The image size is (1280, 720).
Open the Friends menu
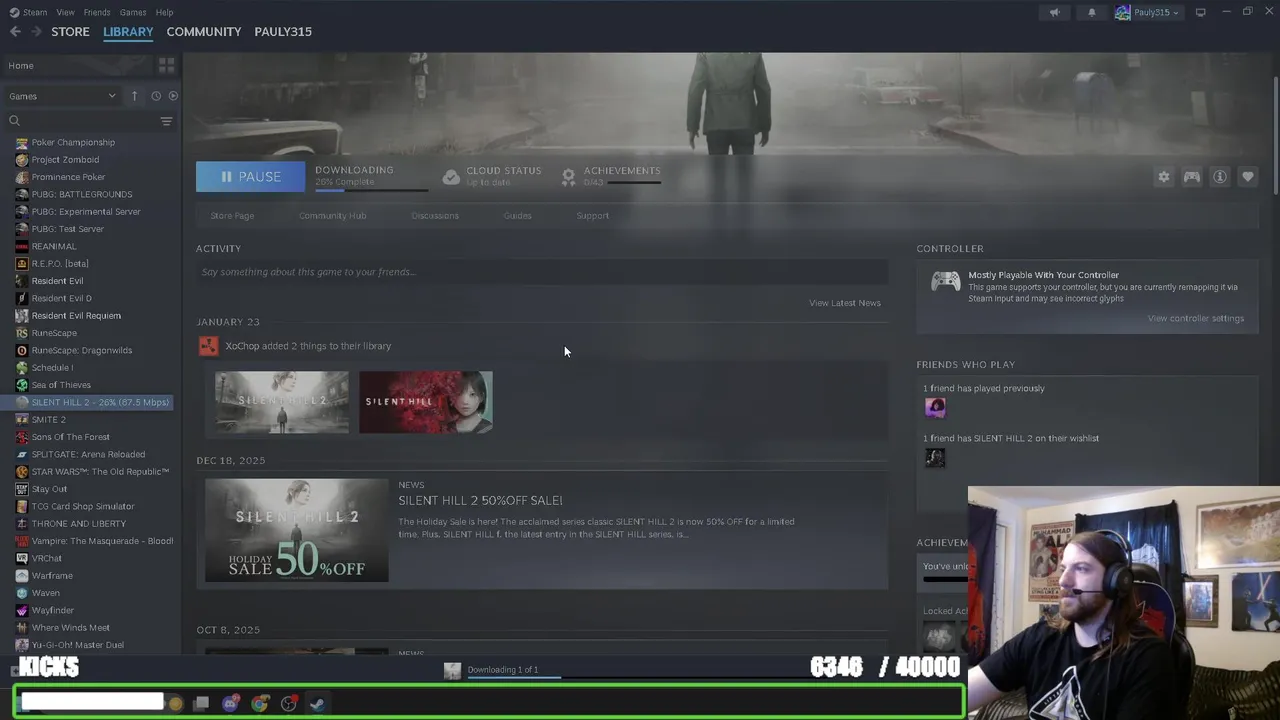(97, 12)
